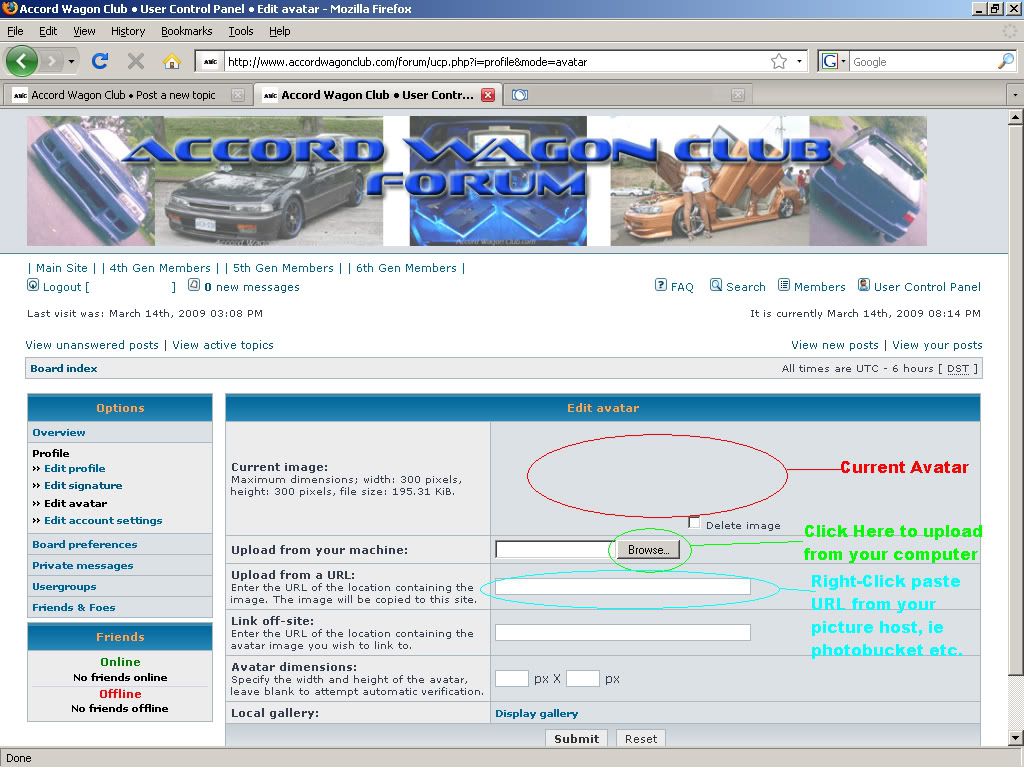This screenshot has width=1024, height=768.
Task: Click the search magnifier icon in search bar
Action: point(1006,61)
